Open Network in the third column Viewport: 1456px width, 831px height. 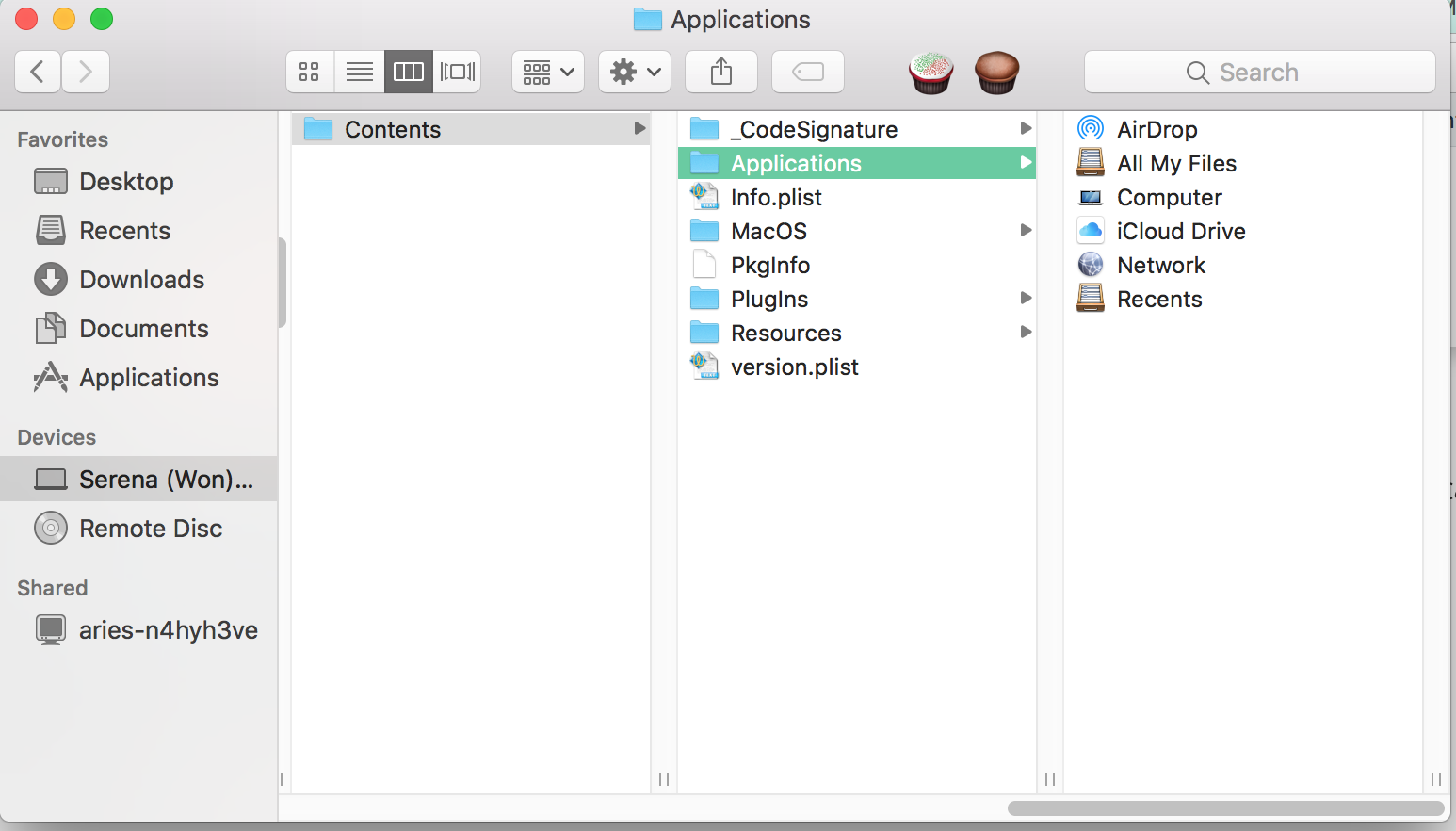(1243, 265)
